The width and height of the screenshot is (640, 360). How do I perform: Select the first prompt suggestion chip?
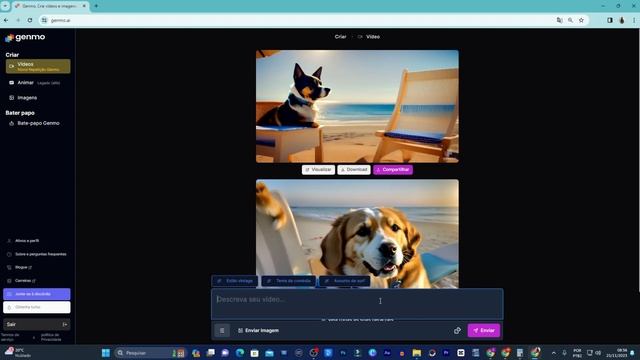235,281
